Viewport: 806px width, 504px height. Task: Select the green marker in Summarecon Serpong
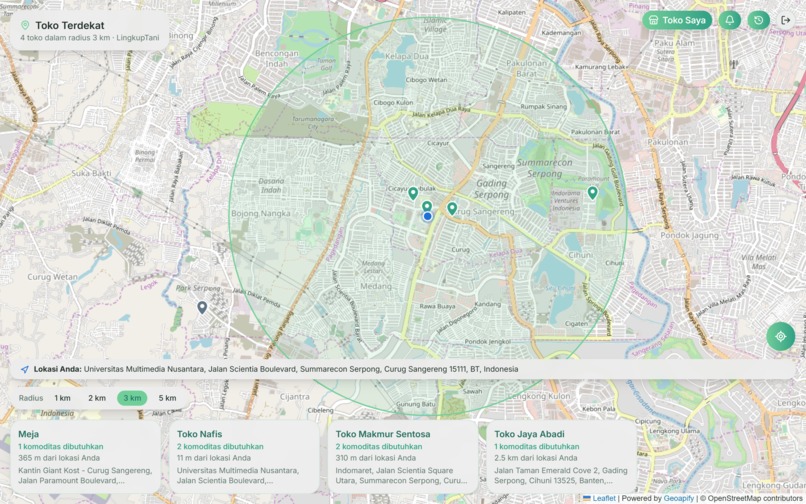coord(592,192)
